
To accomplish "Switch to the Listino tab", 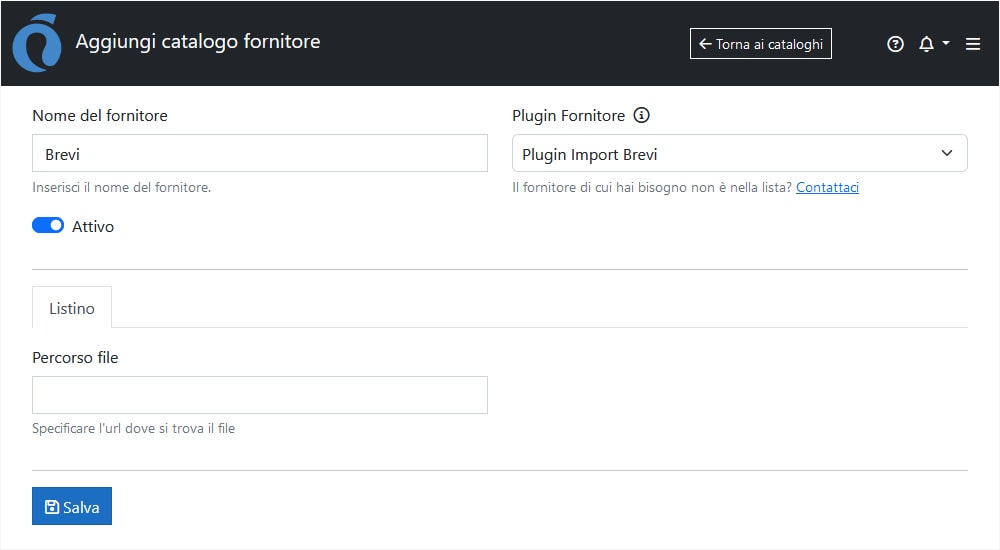I will [72, 308].
